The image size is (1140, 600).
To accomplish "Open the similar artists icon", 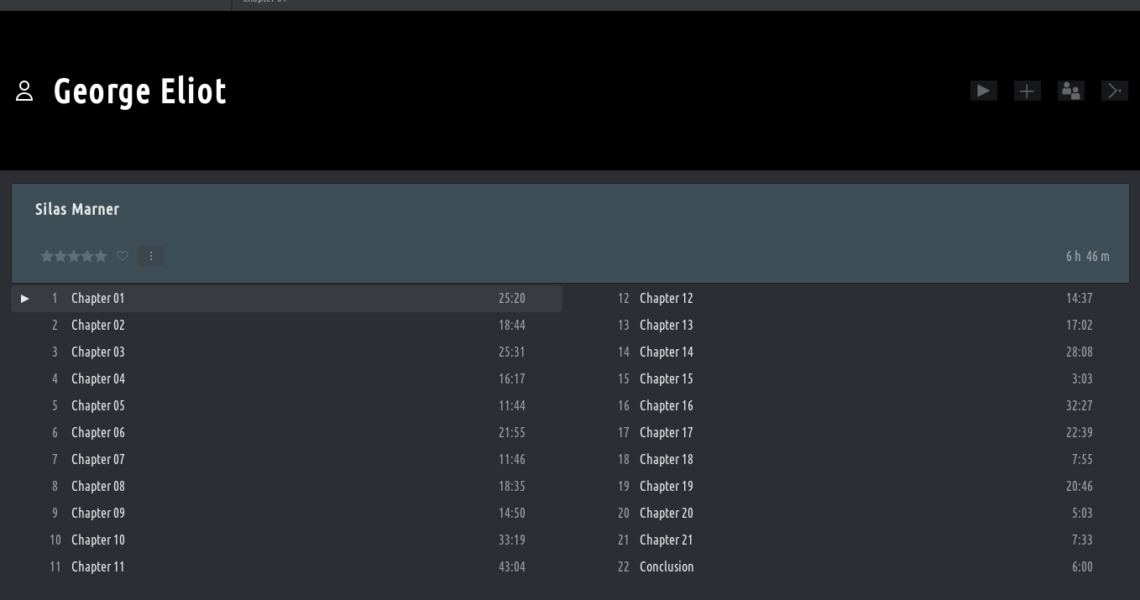I will tap(1071, 91).
